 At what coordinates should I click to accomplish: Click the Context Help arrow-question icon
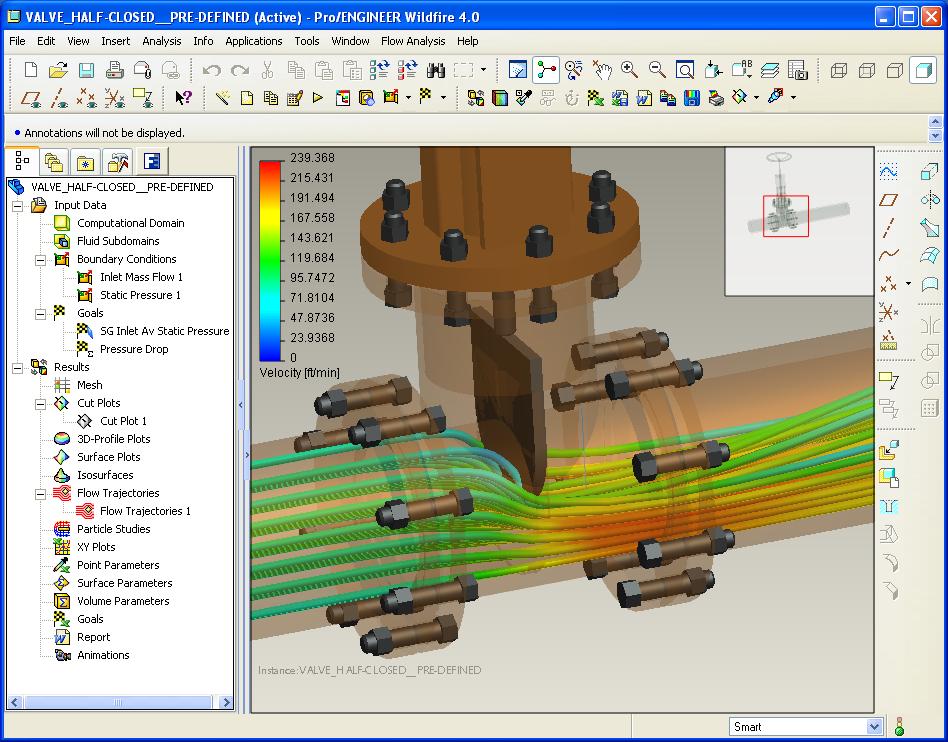pyautogui.click(x=183, y=98)
